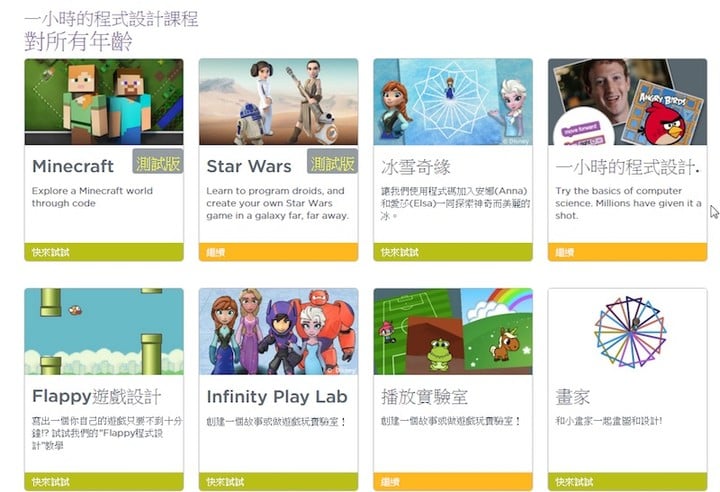Click the Infinity Play Lab character image
The width and height of the screenshot is (720, 492).
tap(278, 331)
